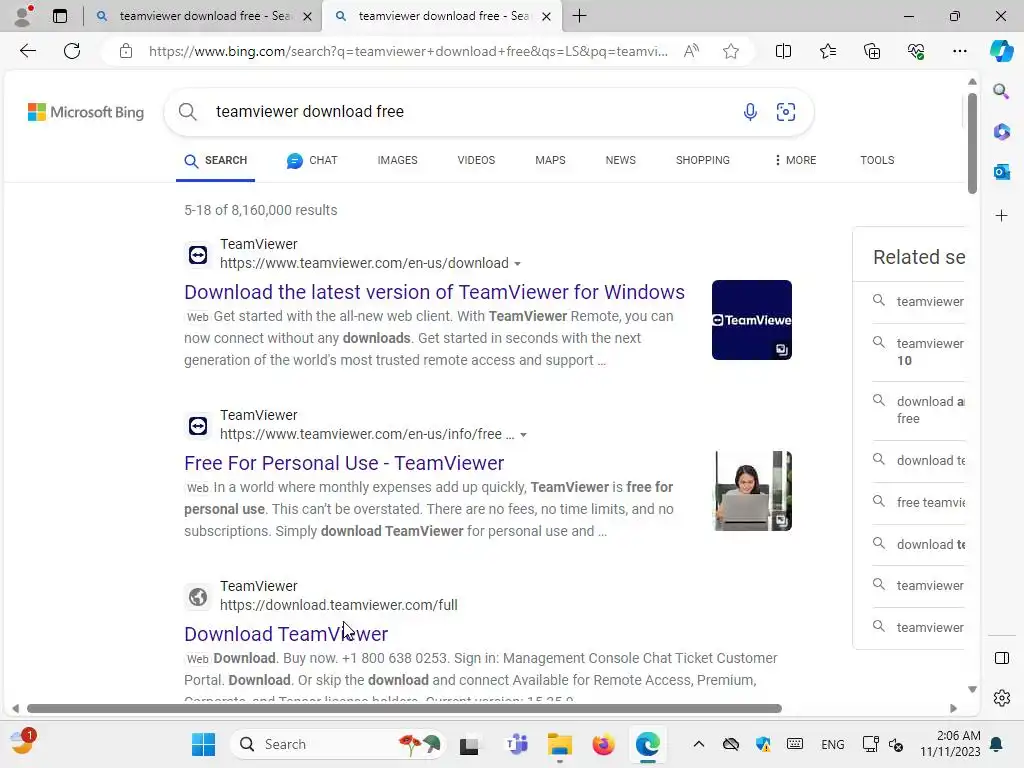Switch to the first browser tab
Screen dimensions: 1024x768
pyautogui.click(x=194, y=16)
